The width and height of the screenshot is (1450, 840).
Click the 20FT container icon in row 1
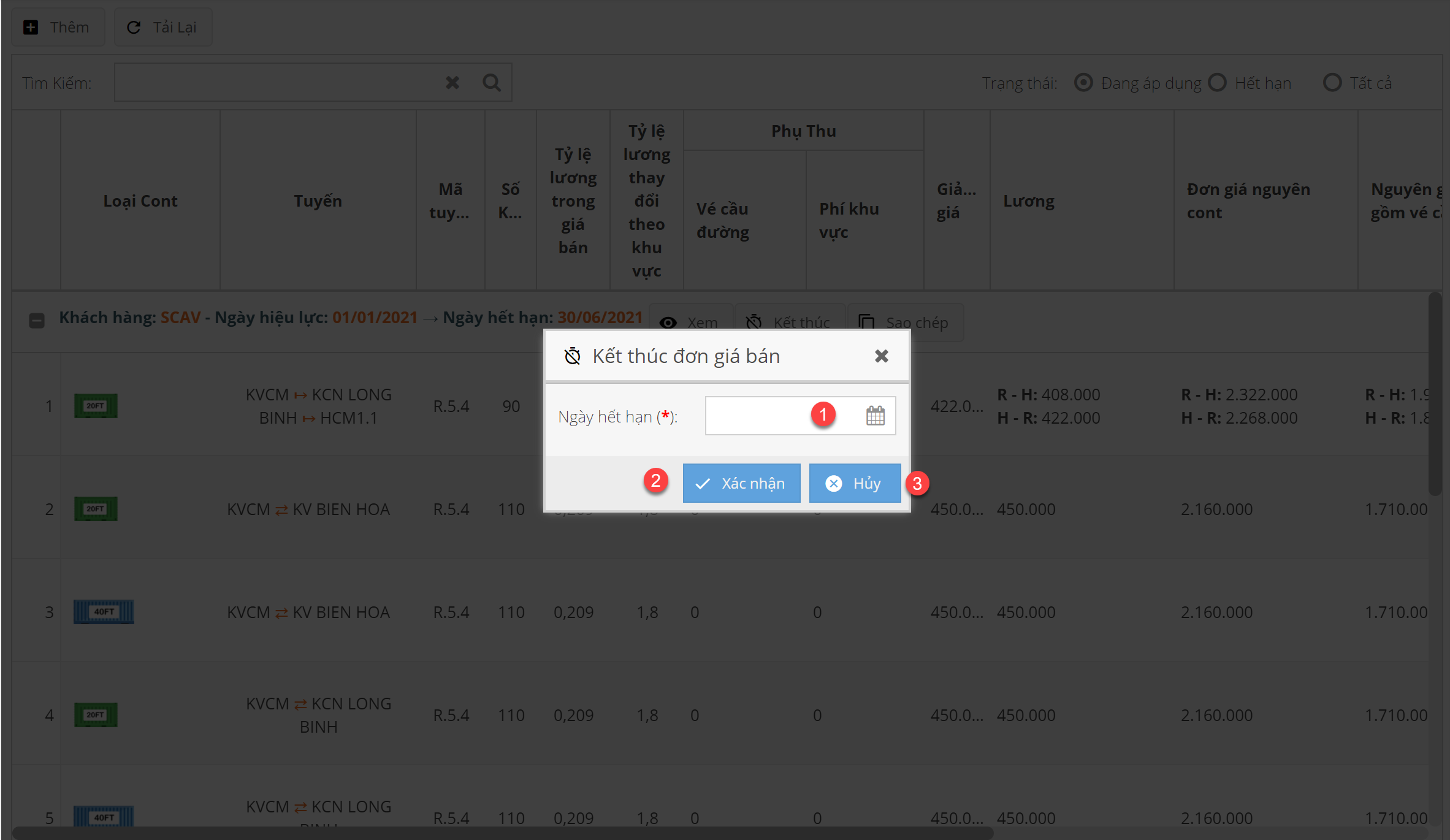(x=96, y=406)
